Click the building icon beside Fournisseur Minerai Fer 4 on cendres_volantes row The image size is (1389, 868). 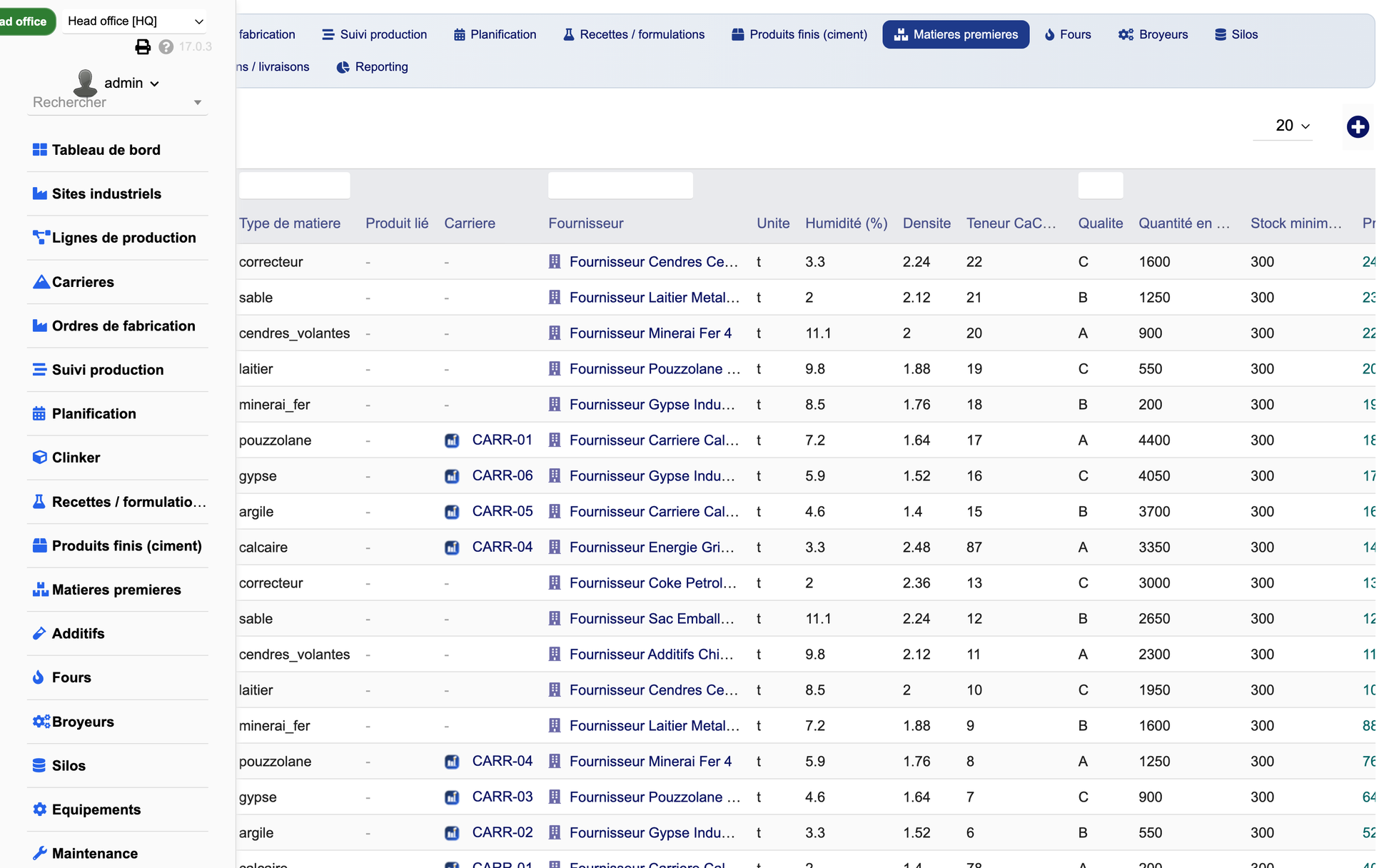(555, 333)
